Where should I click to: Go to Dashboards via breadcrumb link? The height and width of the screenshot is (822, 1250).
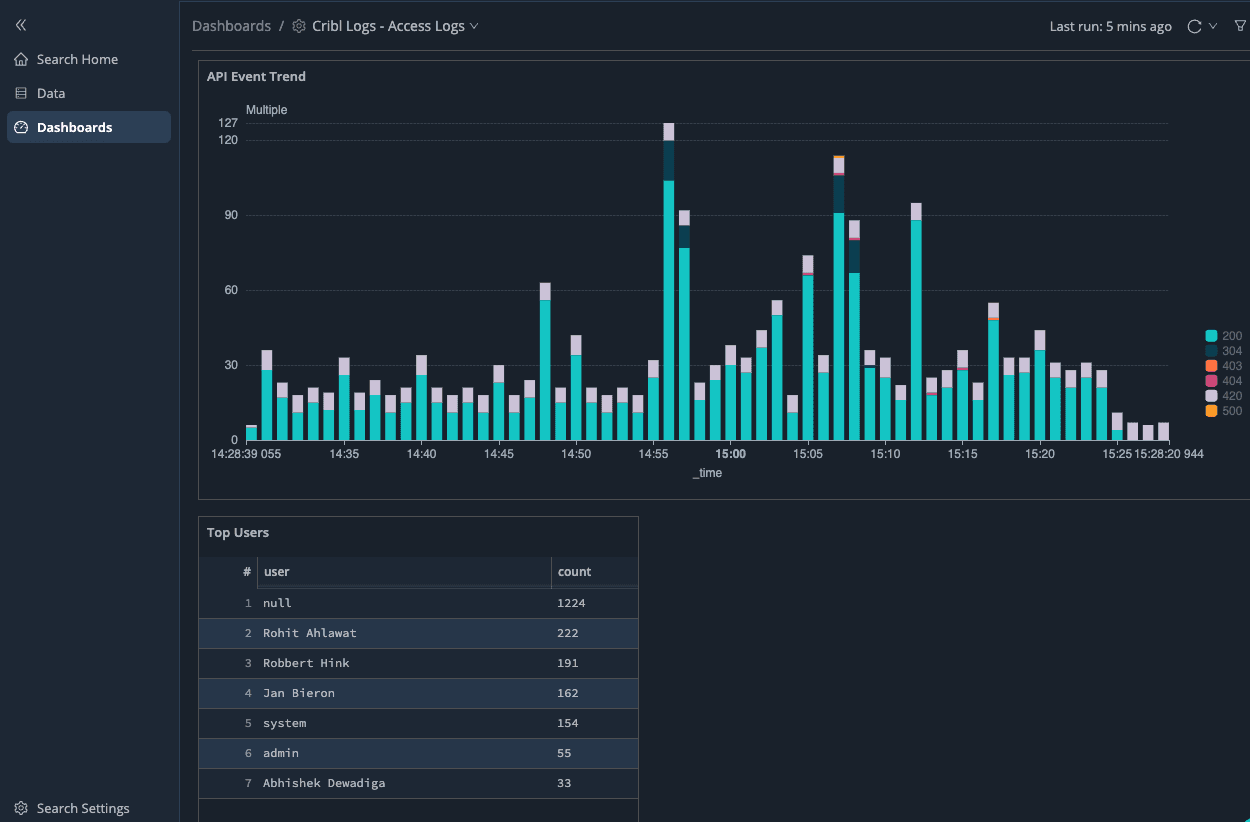pos(231,27)
